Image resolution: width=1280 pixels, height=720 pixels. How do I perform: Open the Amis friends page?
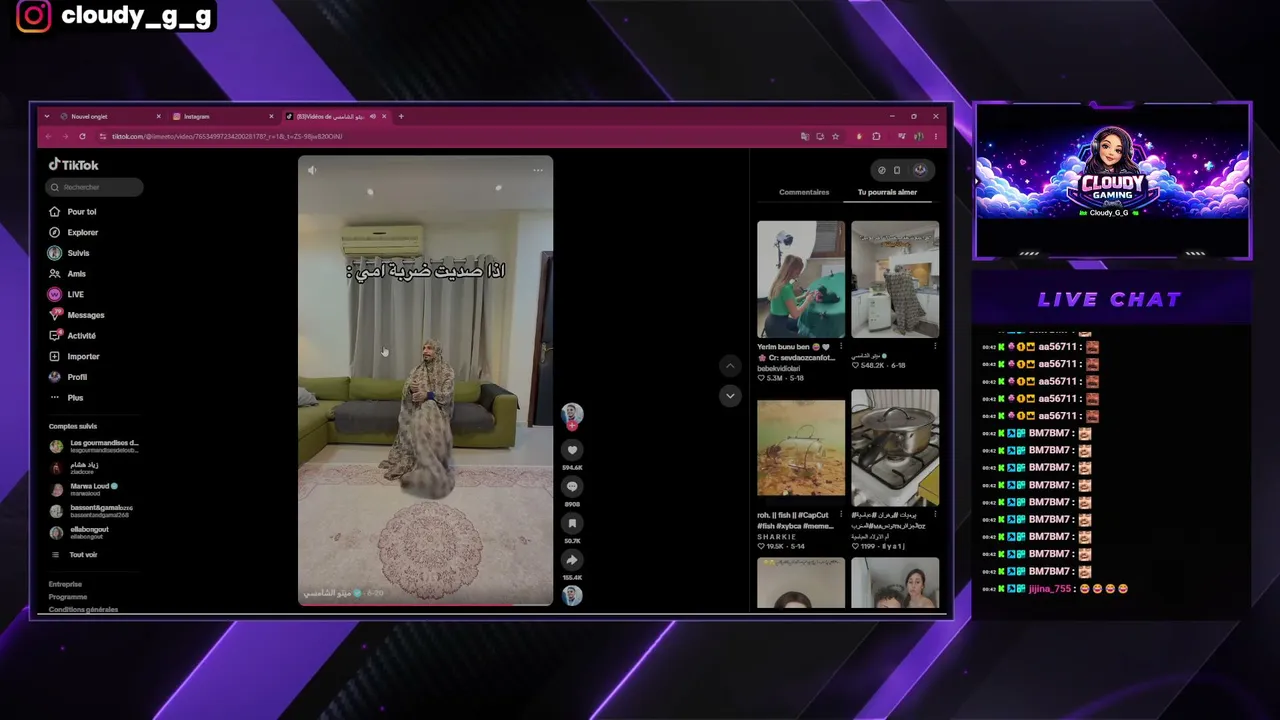click(x=67, y=274)
